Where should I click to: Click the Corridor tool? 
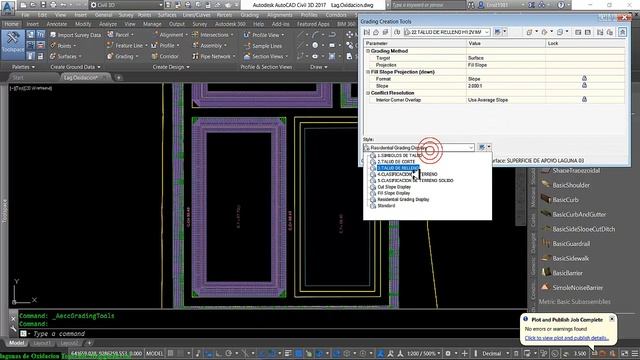tap(165, 56)
